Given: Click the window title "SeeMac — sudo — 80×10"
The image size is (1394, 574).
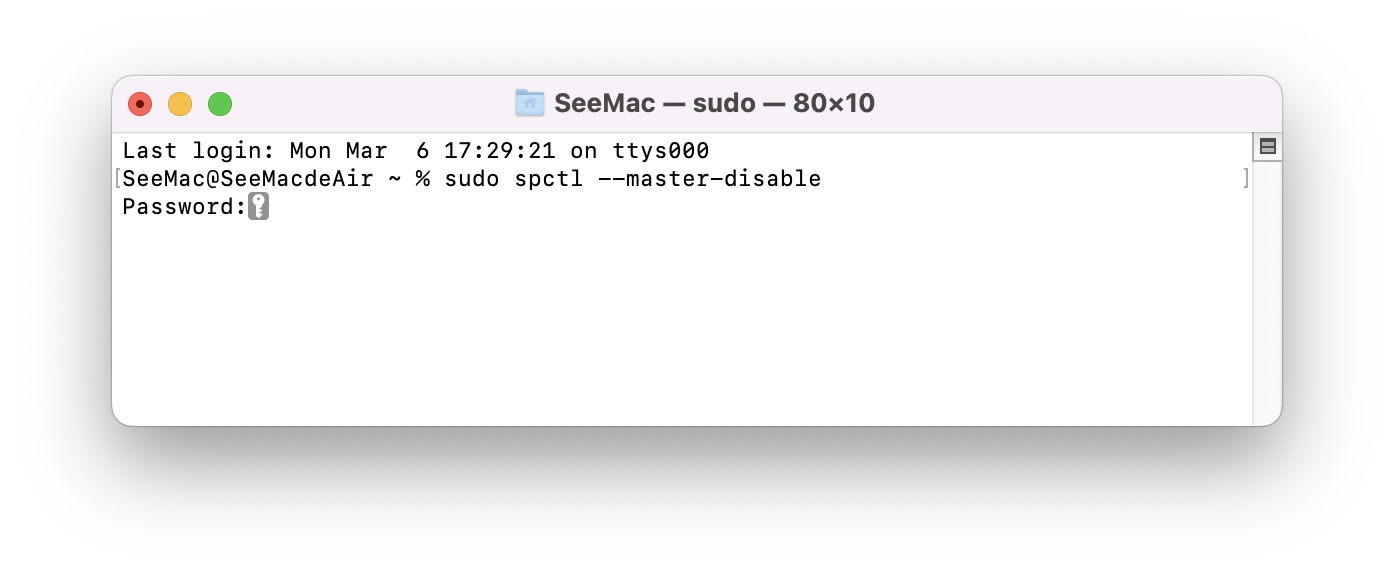Looking at the screenshot, I should [714, 103].
